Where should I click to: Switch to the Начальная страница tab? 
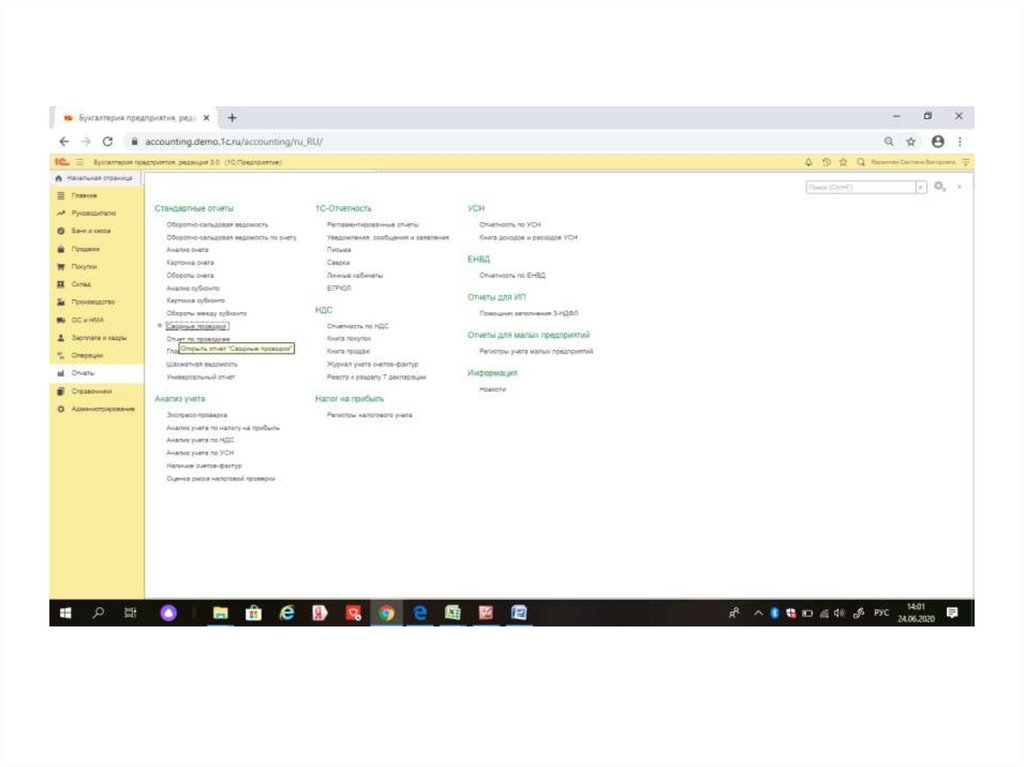click(x=98, y=177)
